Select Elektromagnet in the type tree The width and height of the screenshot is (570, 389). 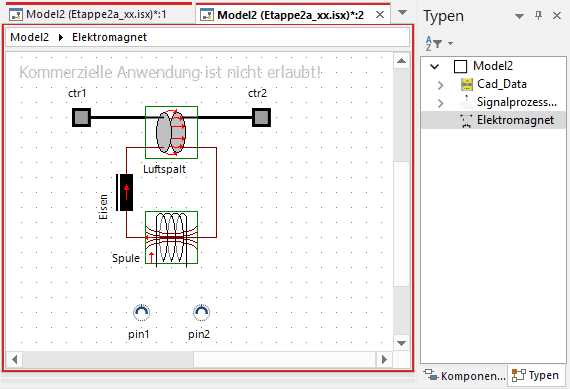click(x=515, y=120)
